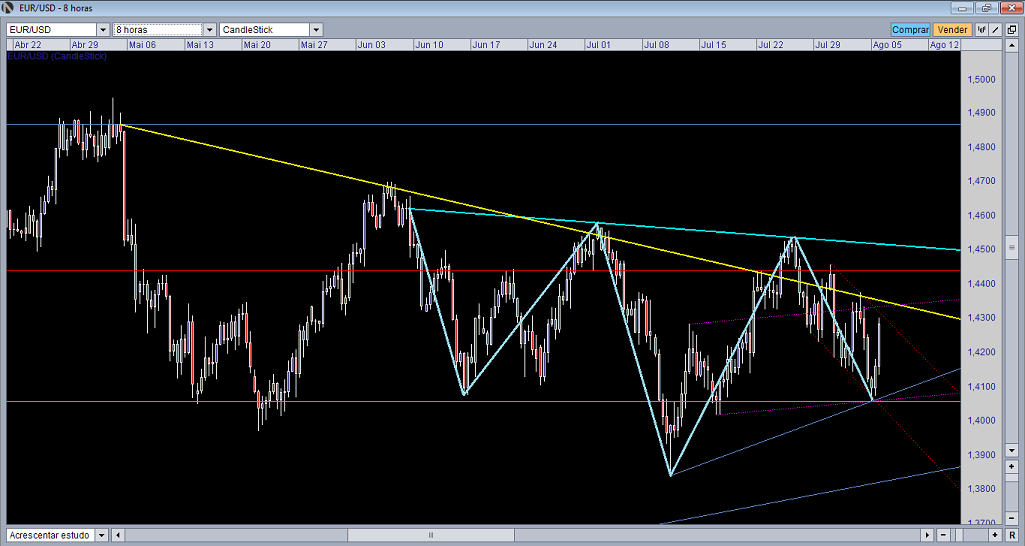
Task: Click the Jun 24 date header
Action: click(543, 44)
